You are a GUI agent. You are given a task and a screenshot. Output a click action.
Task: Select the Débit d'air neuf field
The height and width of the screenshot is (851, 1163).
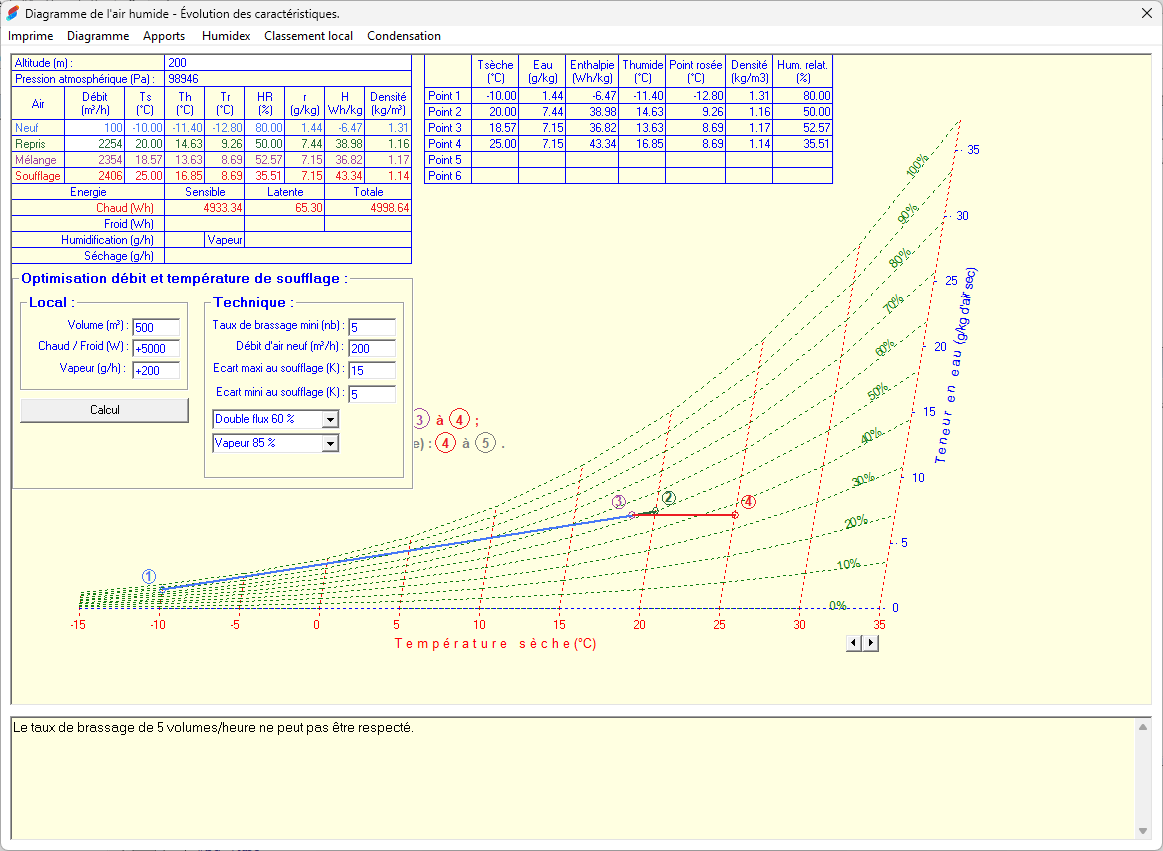pyautogui.click(x=370, y=348)
